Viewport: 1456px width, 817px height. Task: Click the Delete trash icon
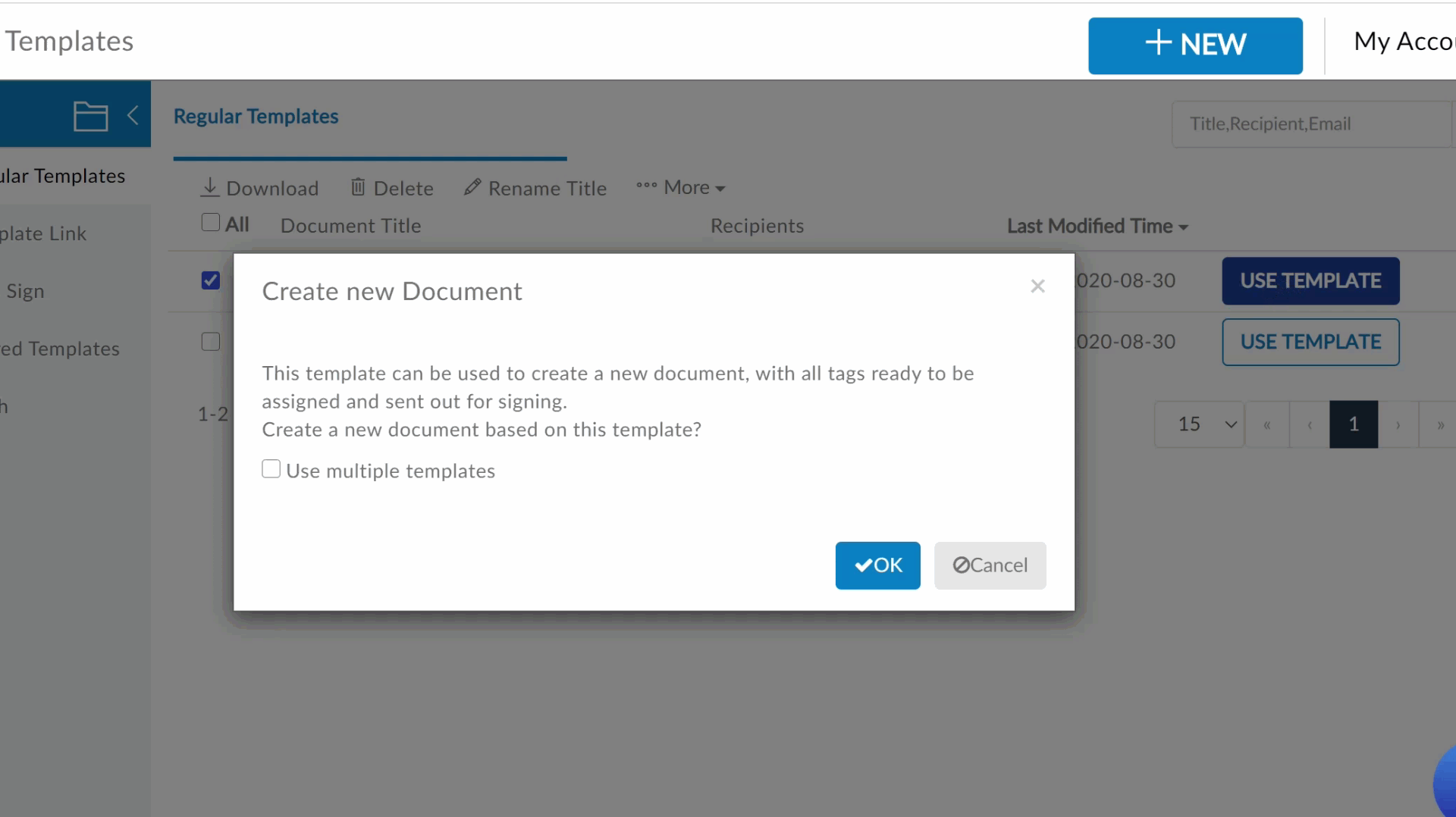click(x=358, y=187)
